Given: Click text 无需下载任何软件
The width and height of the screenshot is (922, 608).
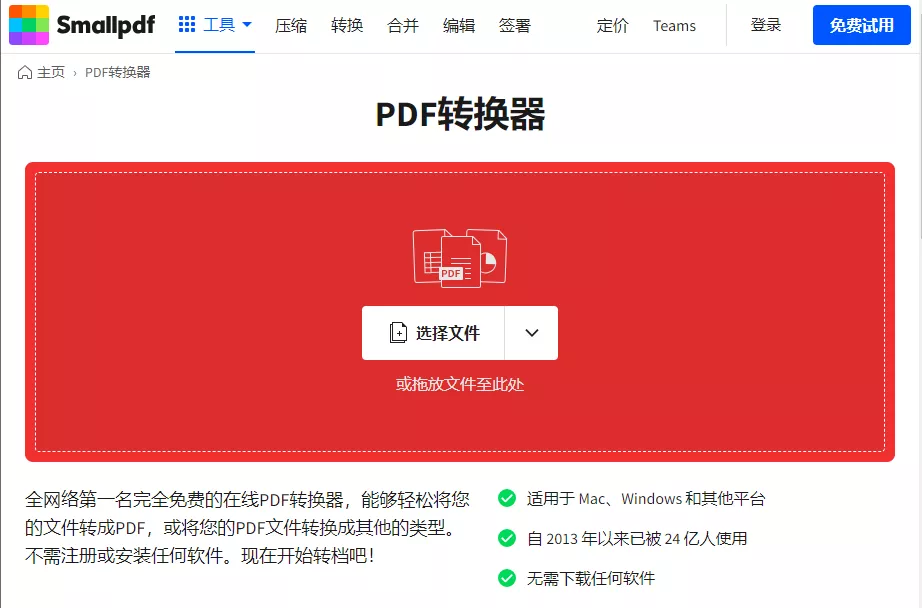Looking at the screenshot, I should pos(590,579).
